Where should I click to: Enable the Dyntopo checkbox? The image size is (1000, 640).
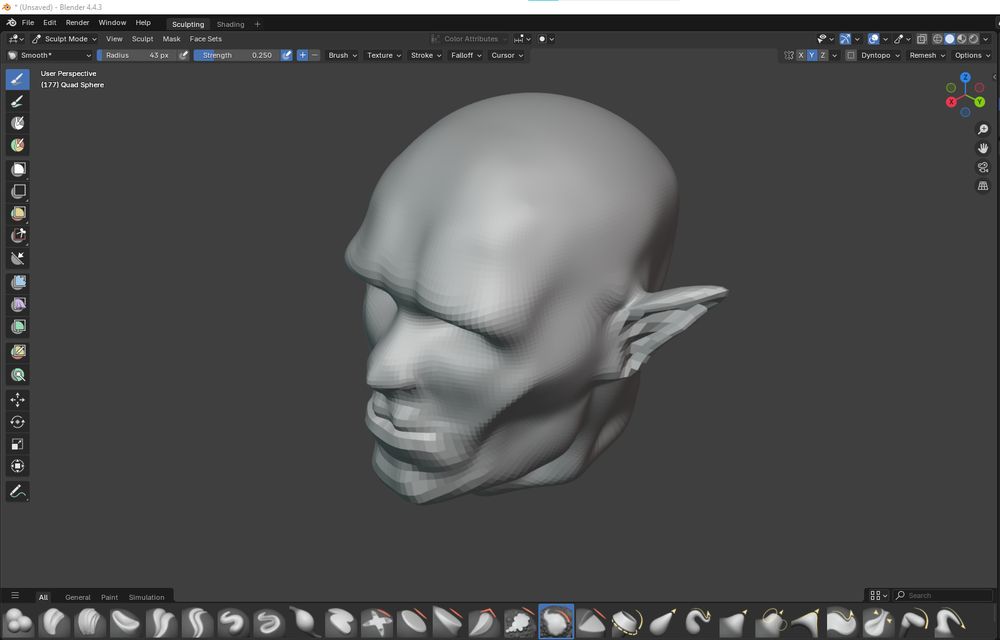coord(851,55)
